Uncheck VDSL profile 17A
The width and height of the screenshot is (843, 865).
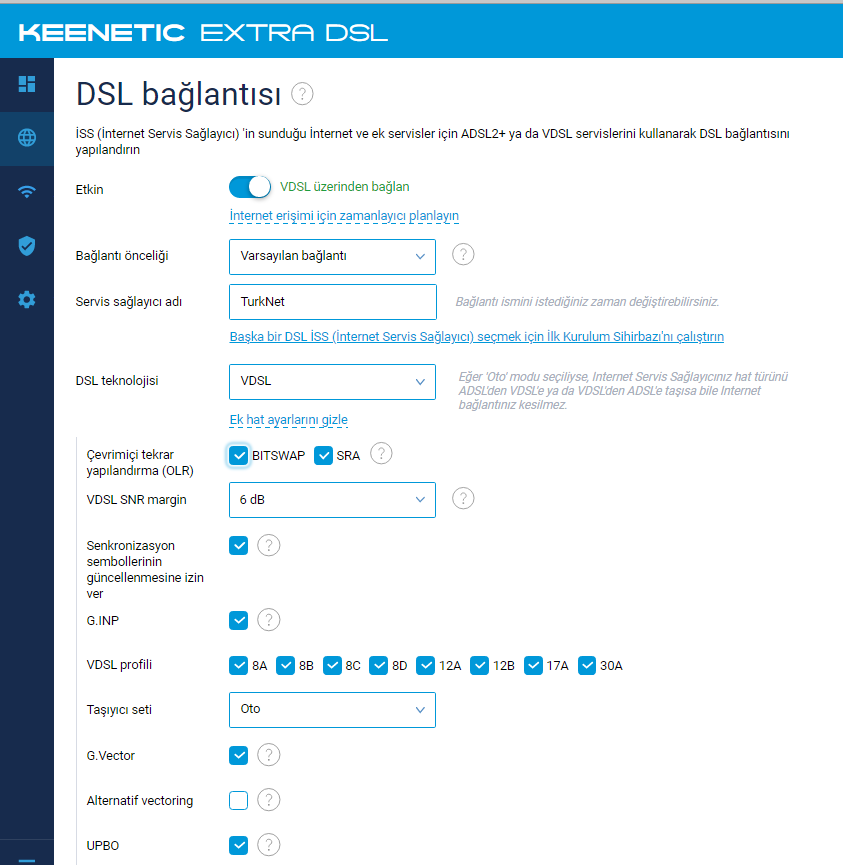point(533,665)
